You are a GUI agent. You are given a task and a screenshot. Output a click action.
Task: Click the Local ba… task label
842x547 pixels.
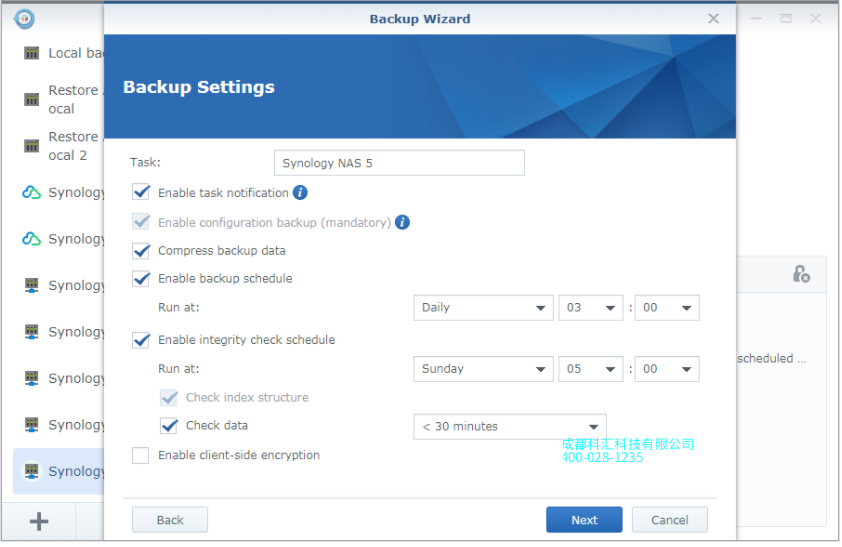coord(76,53)
